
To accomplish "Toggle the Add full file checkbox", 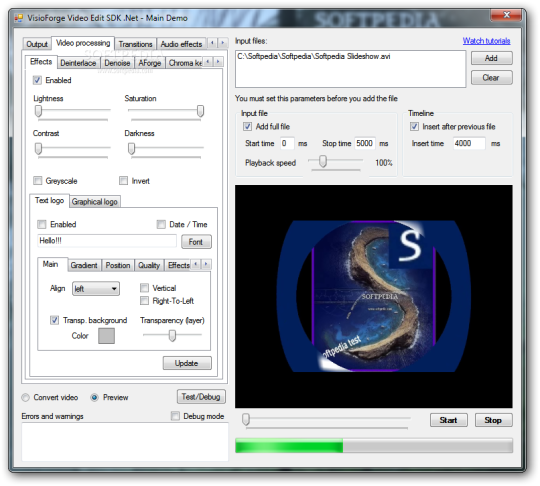I will click(x=247, y=126).
